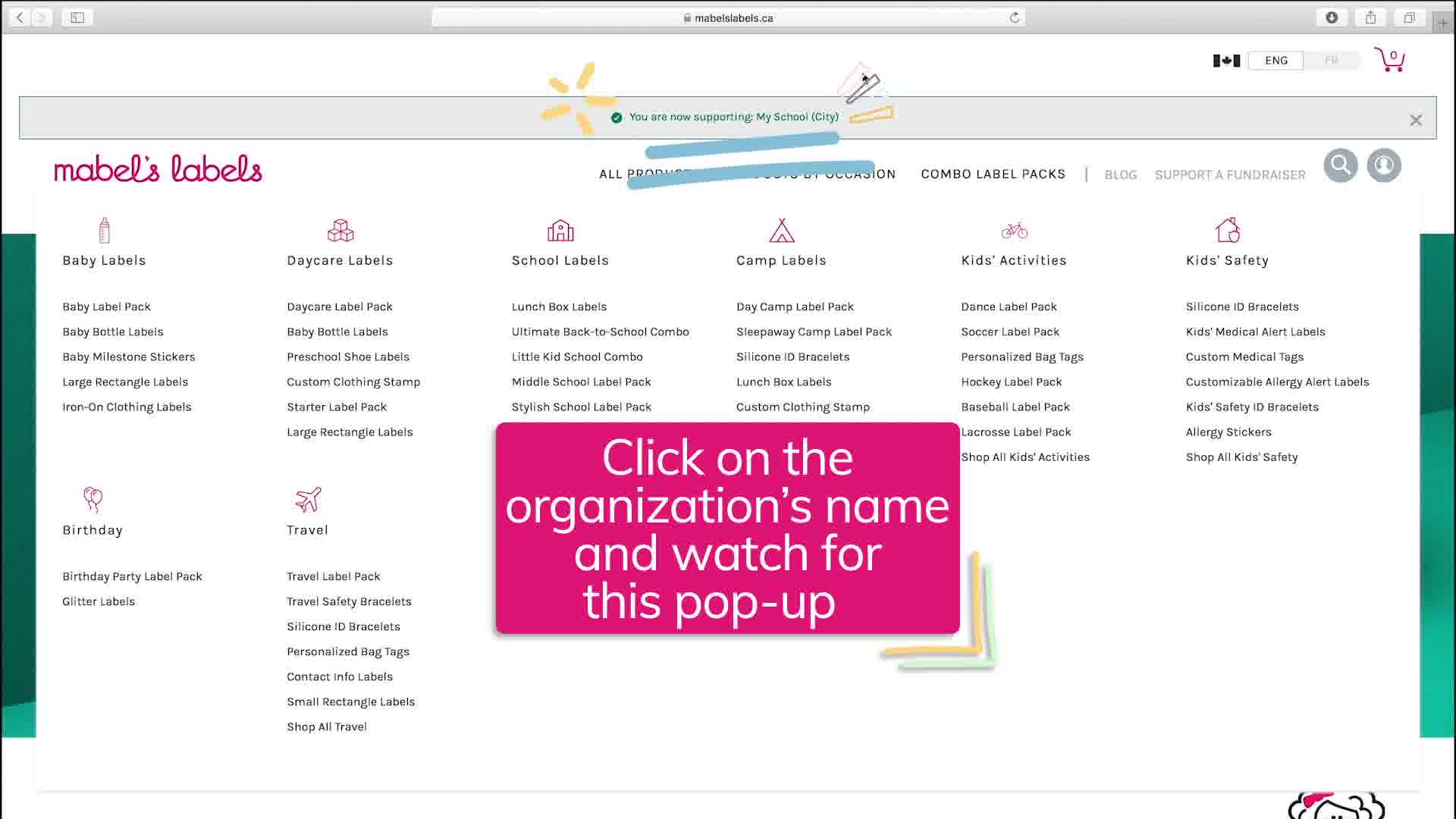Click the browser forward arrow
This screenshot has height=819, width=1456.
[x=42, y=17]
